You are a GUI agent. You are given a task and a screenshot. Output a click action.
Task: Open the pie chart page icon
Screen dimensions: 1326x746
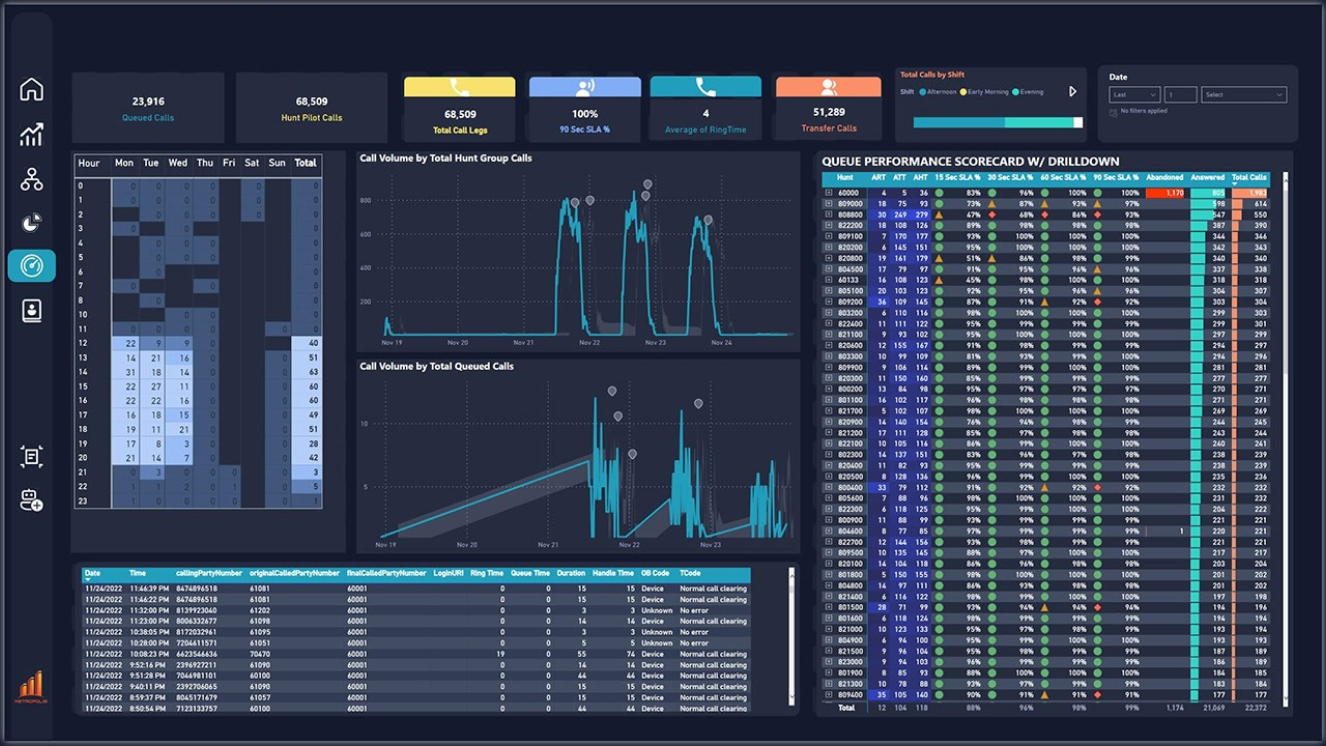pyautogui.click(x=31, y=222)
